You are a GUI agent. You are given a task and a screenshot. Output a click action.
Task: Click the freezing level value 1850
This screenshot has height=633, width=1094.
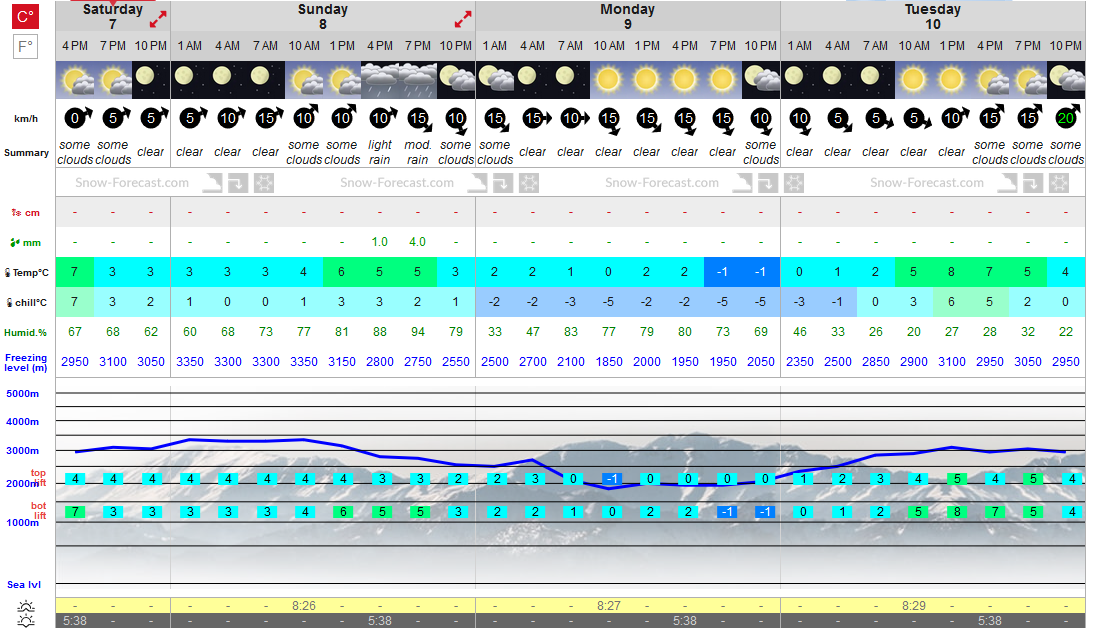pyautogui.click(x=609, y=362)
